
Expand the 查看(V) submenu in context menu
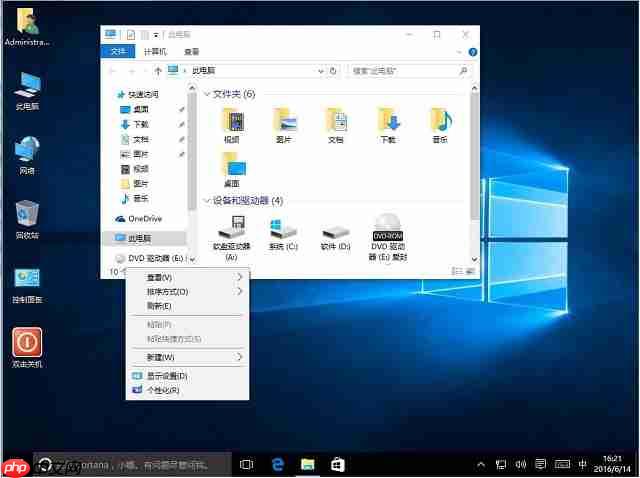[188, 278]
